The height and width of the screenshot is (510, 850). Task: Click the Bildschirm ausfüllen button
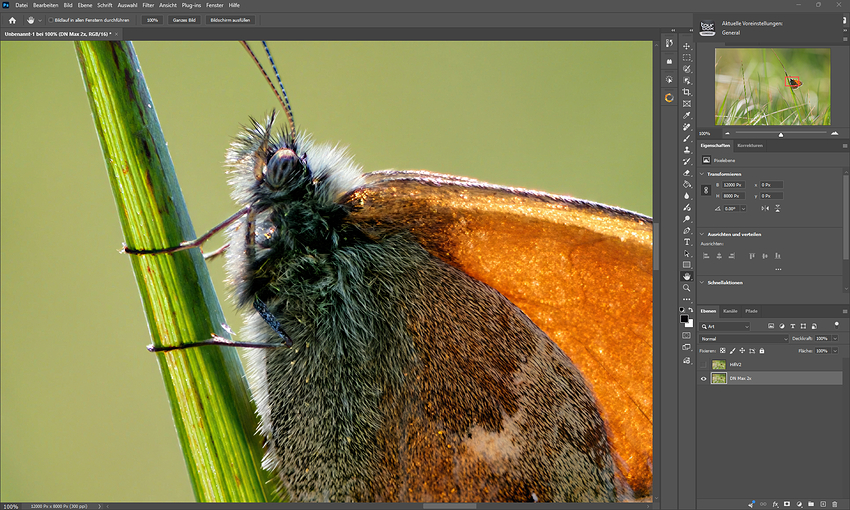click(x=230, y=20)
